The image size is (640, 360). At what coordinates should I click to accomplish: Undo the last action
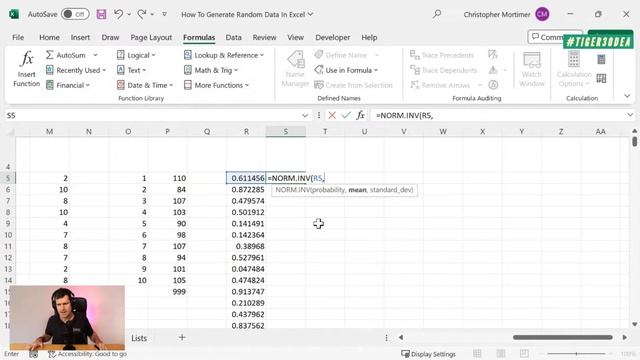tap(118, 14)
